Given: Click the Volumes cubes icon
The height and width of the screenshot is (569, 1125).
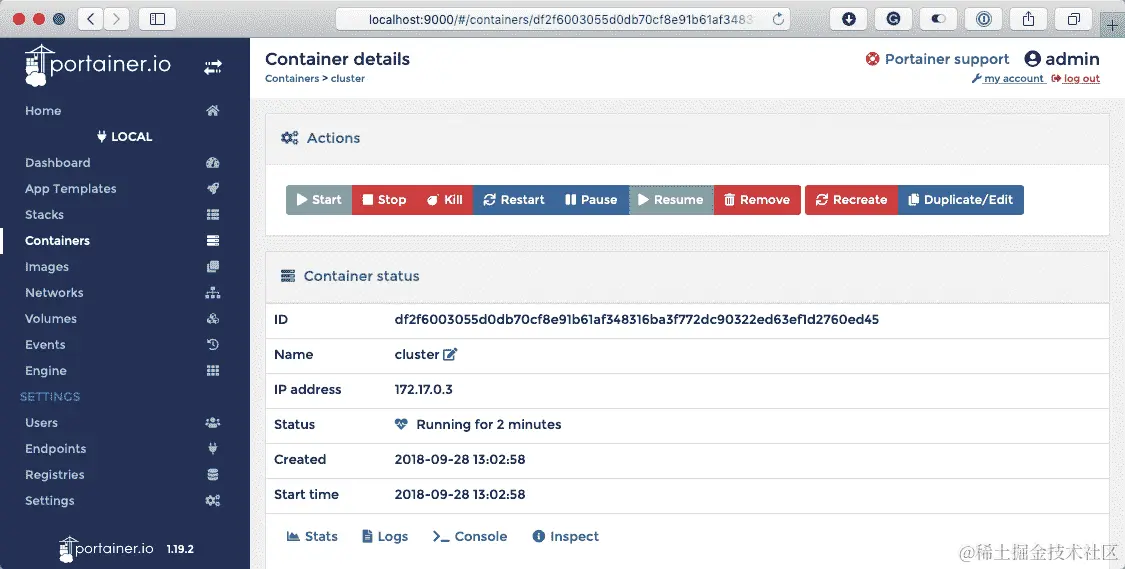Looking at the screenshot, I should pyautogui.click(x=212, y=319).
